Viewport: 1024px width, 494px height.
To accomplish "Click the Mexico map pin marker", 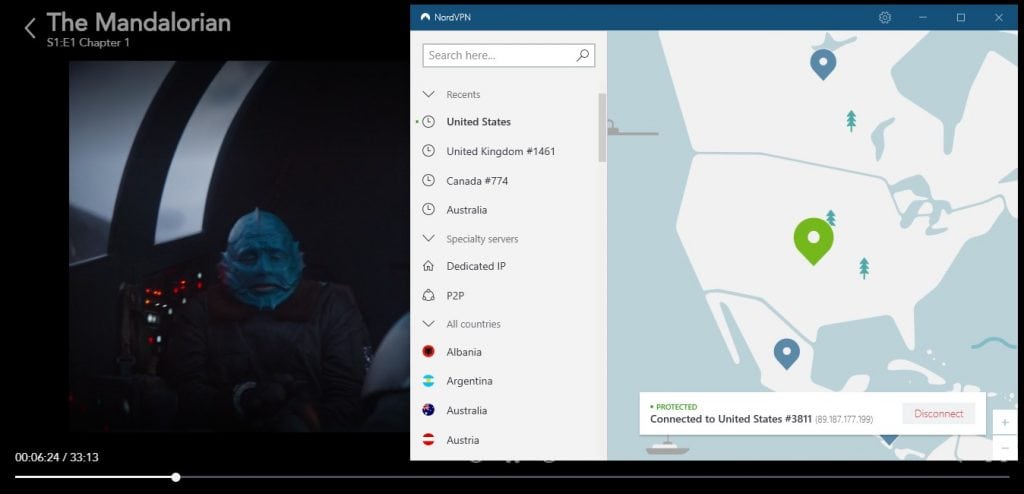I will click(786, 353).
